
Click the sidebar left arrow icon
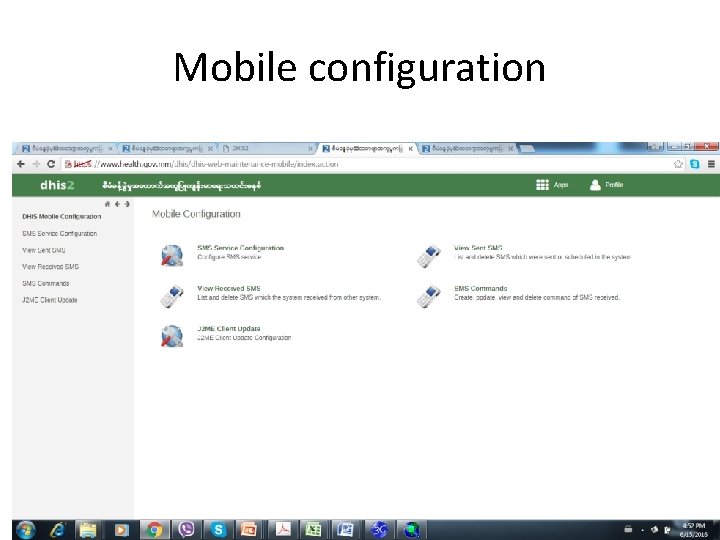click(x=118, y=204)
